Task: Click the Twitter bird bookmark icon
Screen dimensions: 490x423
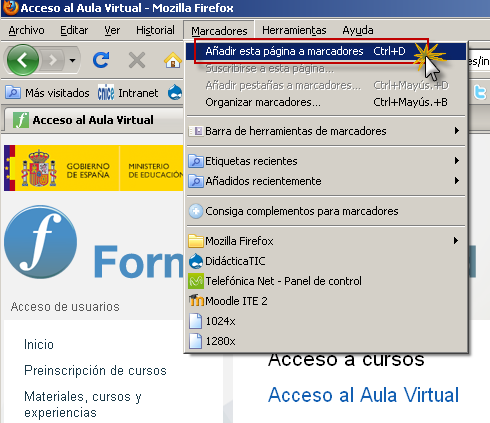Action: [x=480, y=92]
